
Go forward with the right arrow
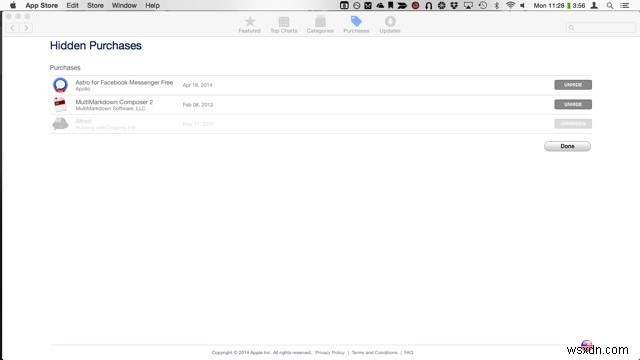point(26,28)
